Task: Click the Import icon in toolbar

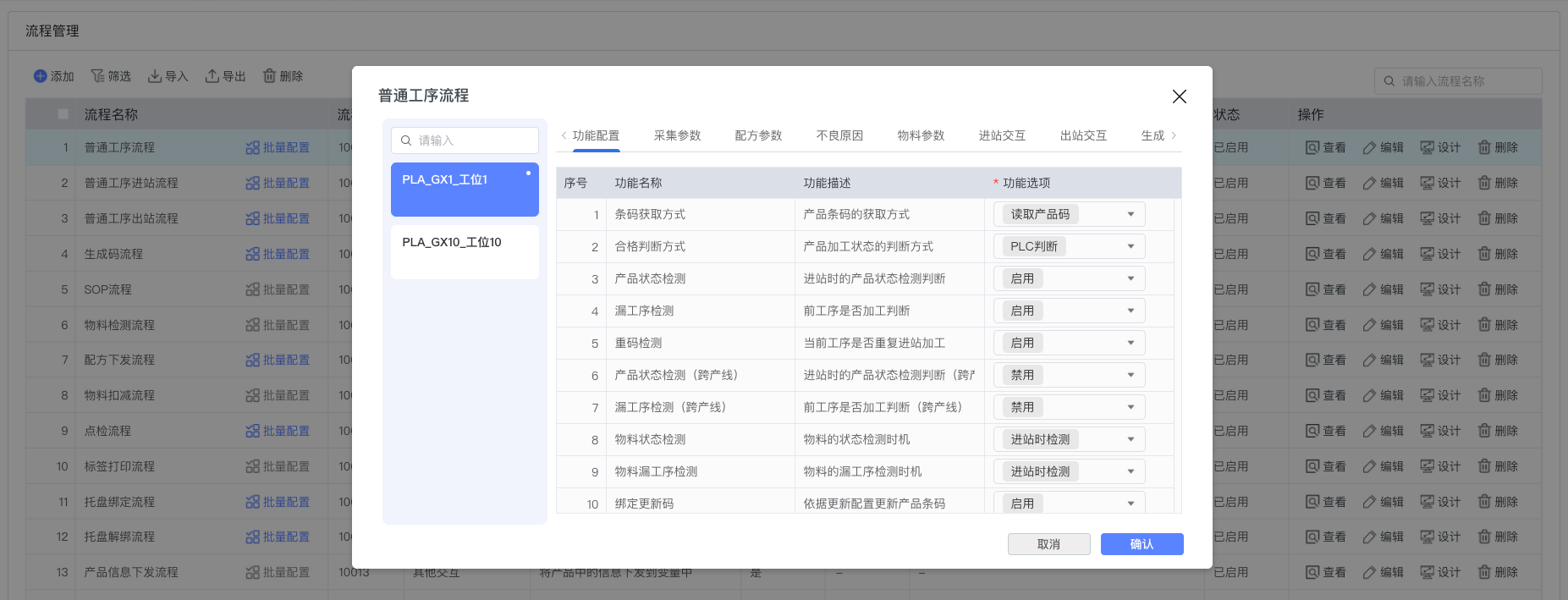Action: 155,76
